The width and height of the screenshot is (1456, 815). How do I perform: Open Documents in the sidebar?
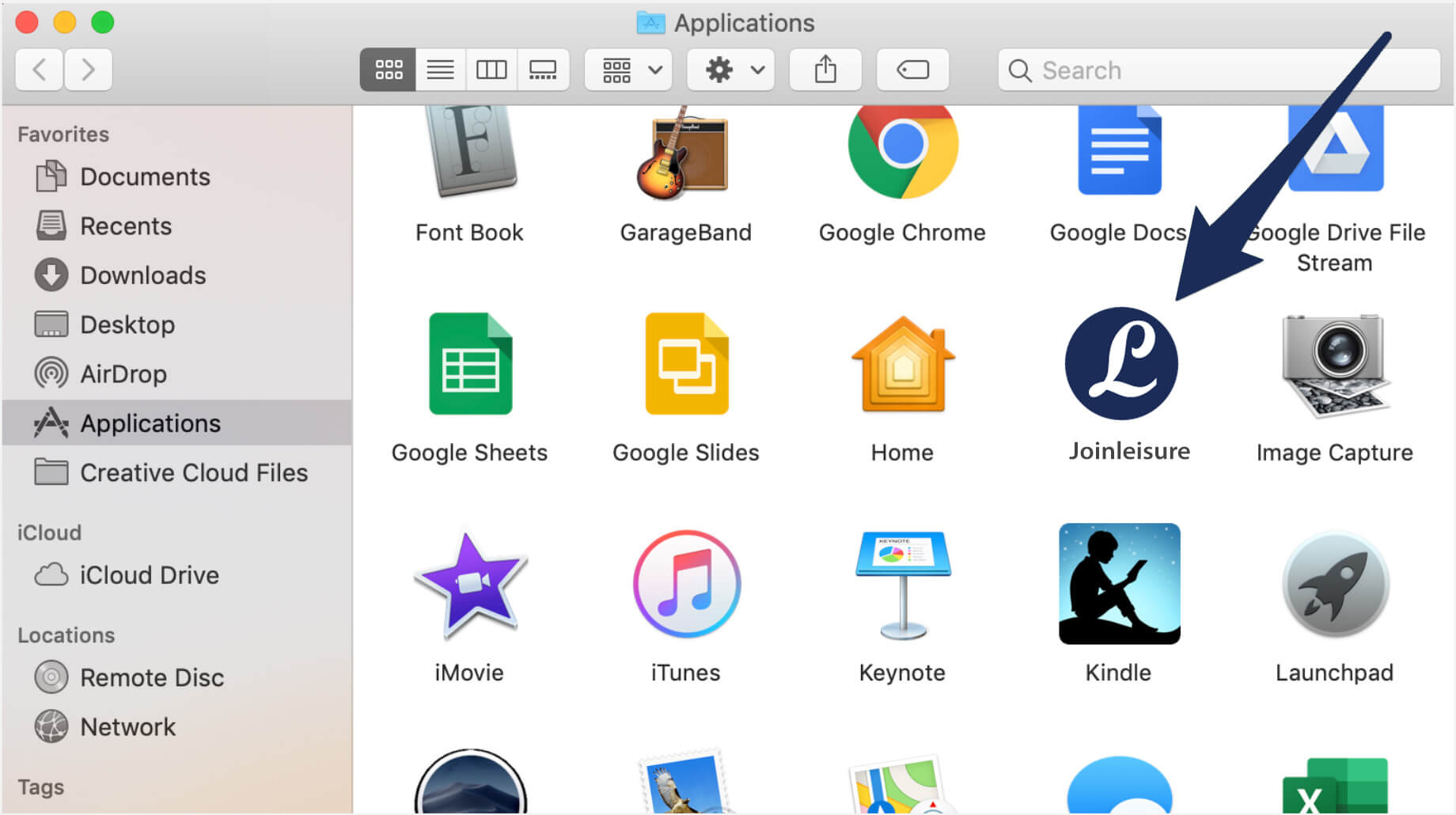click(177, 176)
